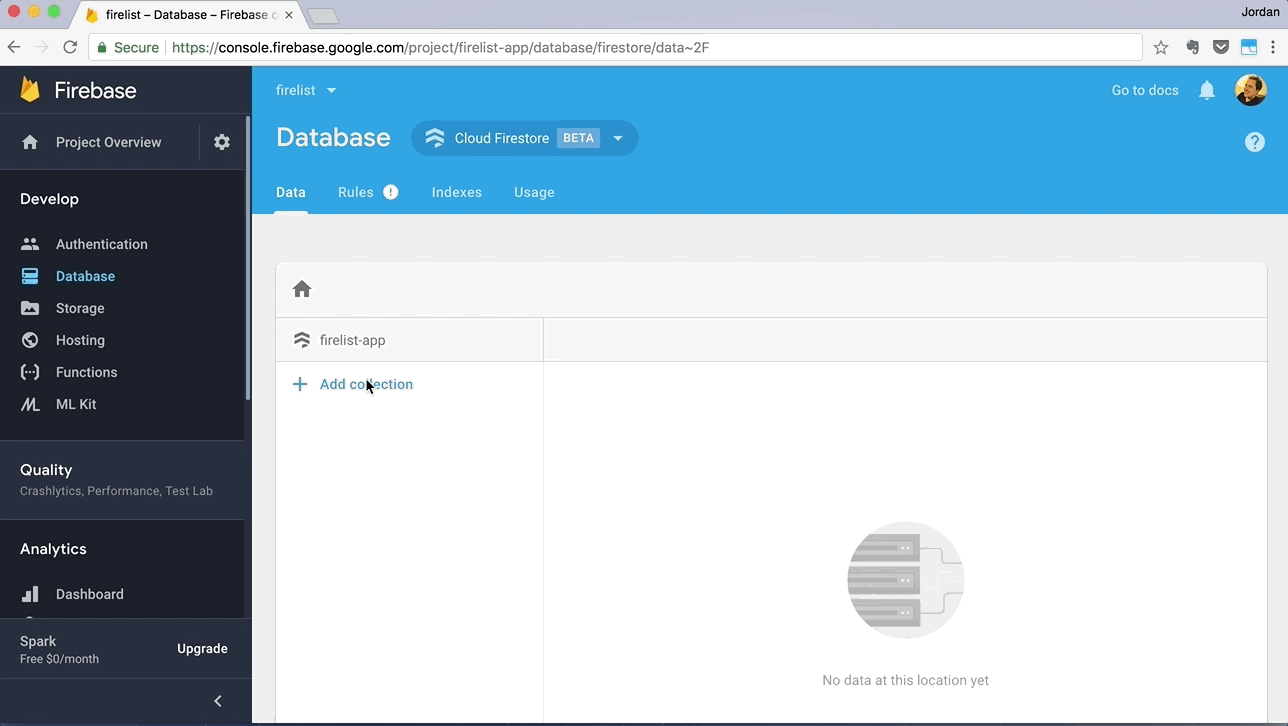
Task: Open Go to docs link
Action: tap(1145, 90)
